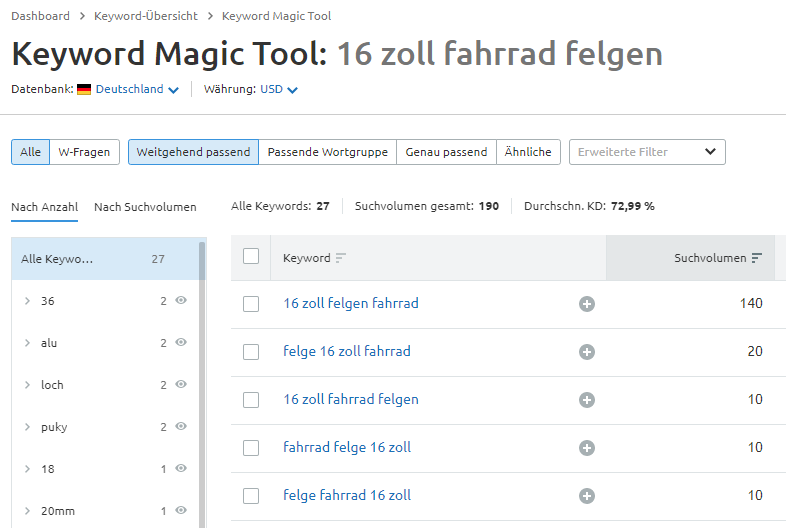Check the box for 'felge 16 zoll fahrrad'
Viewport: 786px width, 528px height.
click(251, 352)
